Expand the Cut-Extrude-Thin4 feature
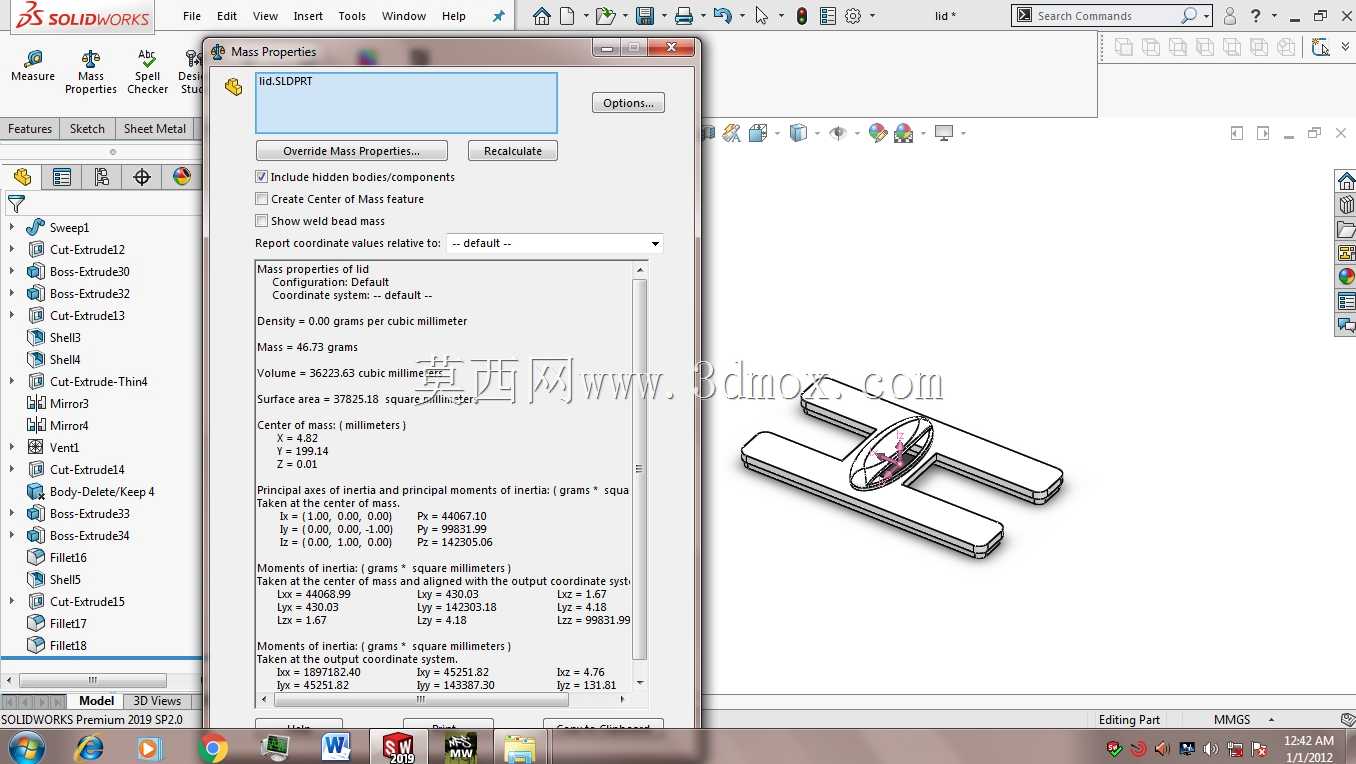 [x=12, y=382]
